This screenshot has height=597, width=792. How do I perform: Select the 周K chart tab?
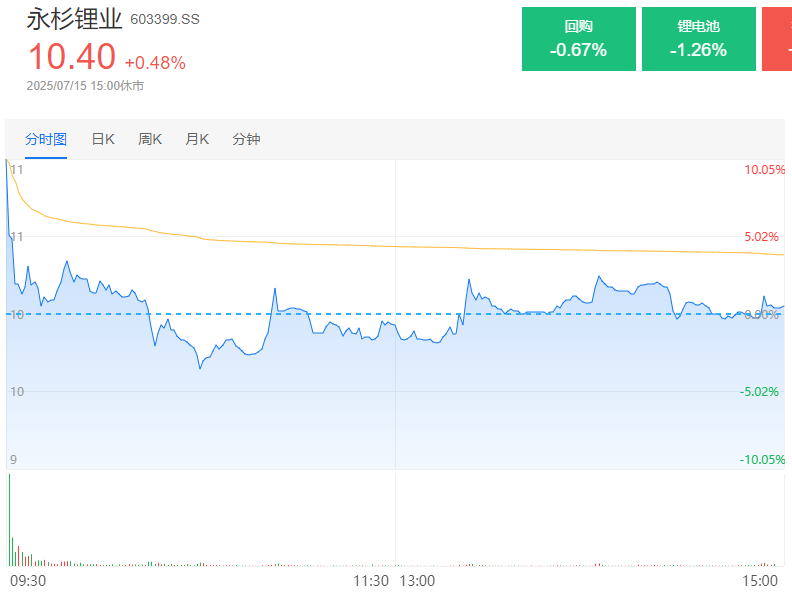150,139
